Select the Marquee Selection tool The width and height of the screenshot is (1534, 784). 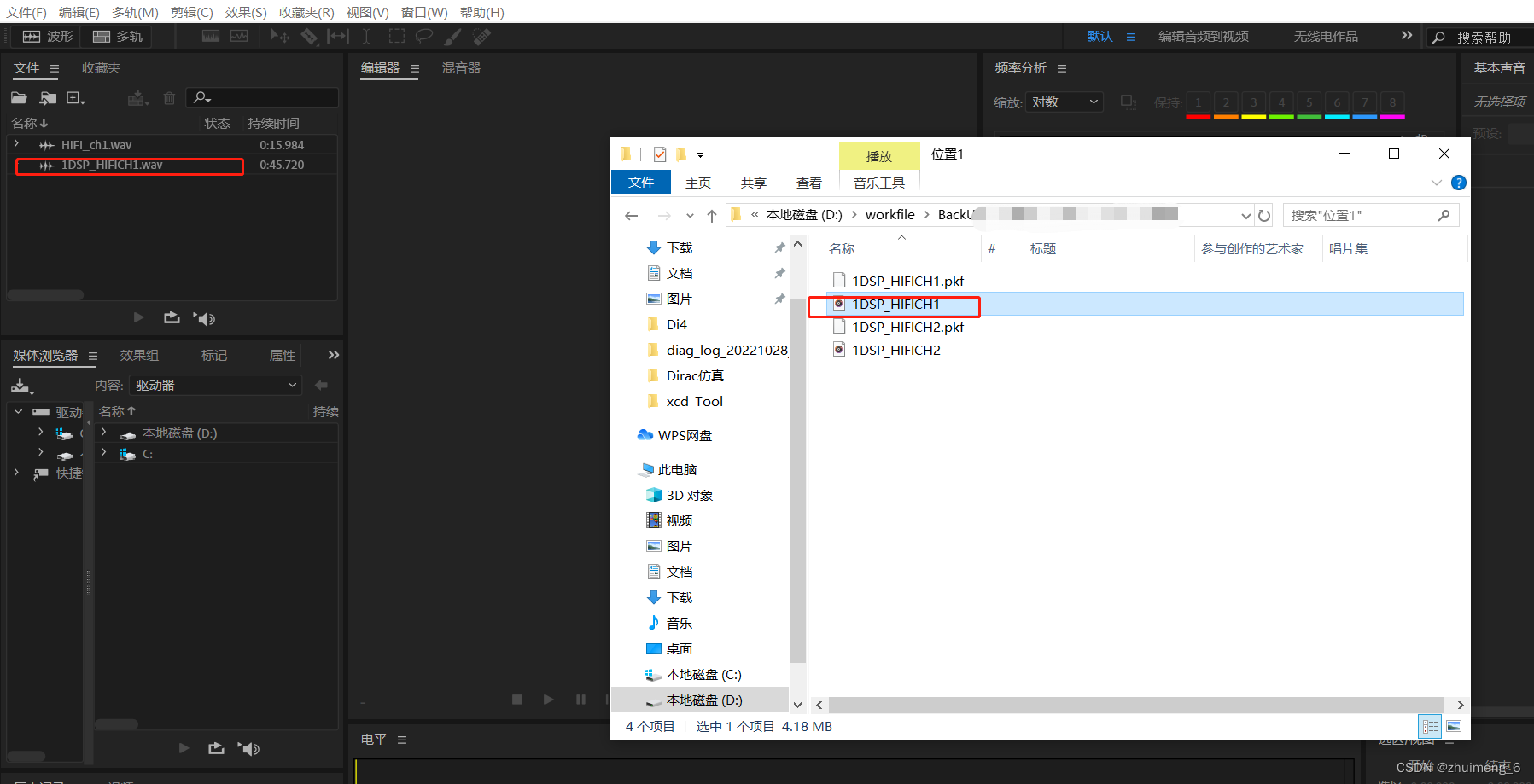pos(396,37)
